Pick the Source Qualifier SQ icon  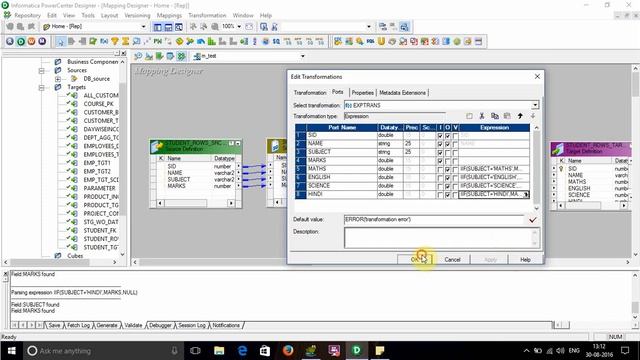click(x=276, y=41)
